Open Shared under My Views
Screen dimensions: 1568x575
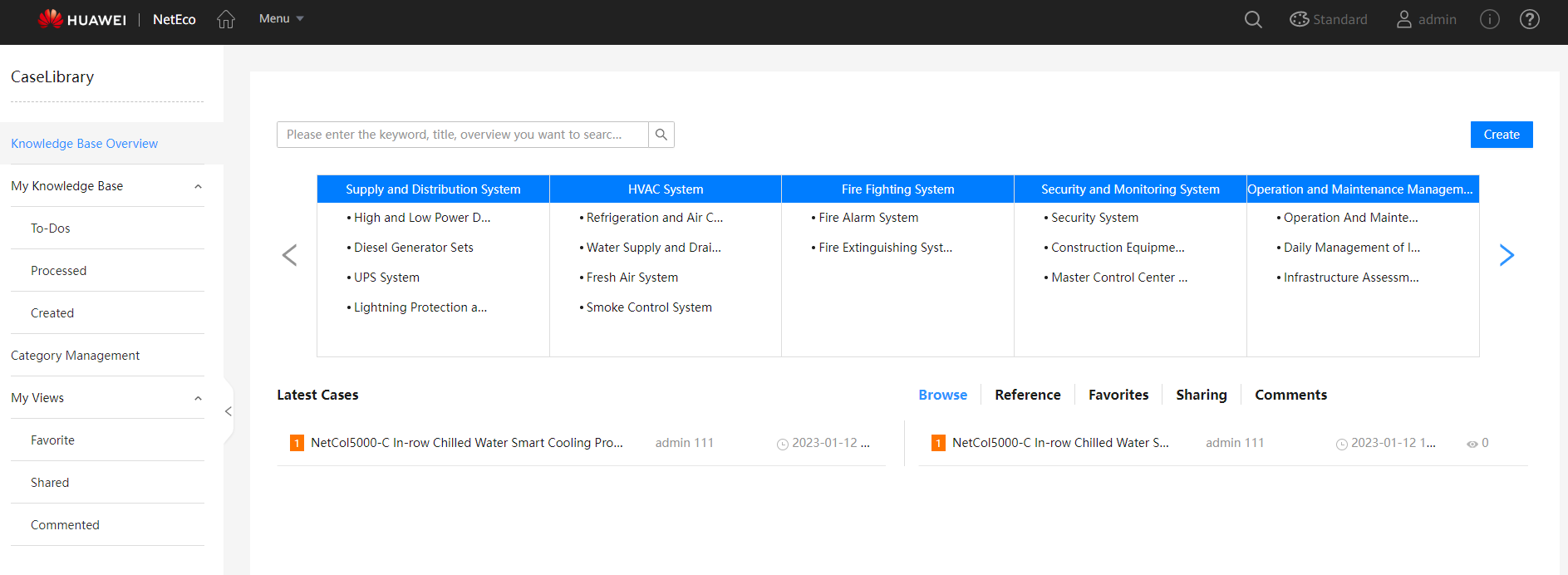[x=50, y=483]
